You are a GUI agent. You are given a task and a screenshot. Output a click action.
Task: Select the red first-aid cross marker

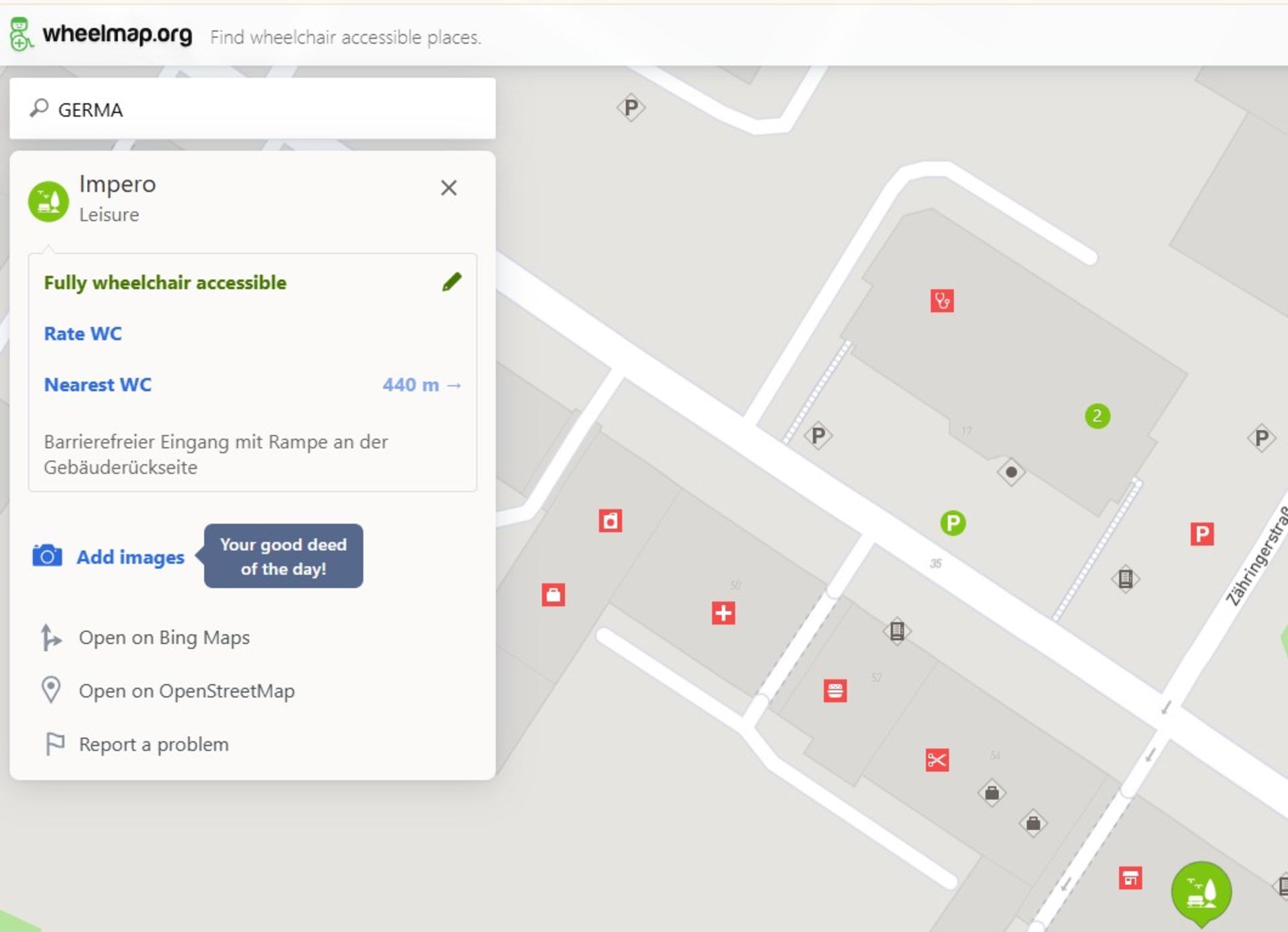tap(723, 613)
